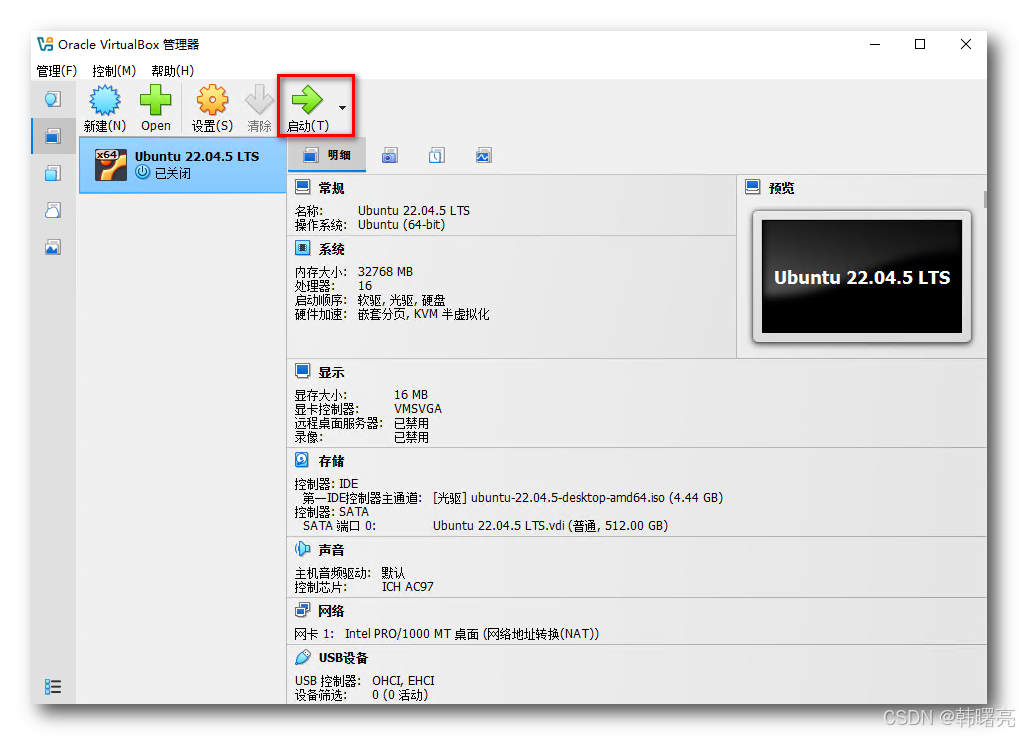Image resolution: width=1019 pixels, height=736 pixels.
Task: Open the 常规 general section header
Action: pyautogui.click(x=331, y=188)
